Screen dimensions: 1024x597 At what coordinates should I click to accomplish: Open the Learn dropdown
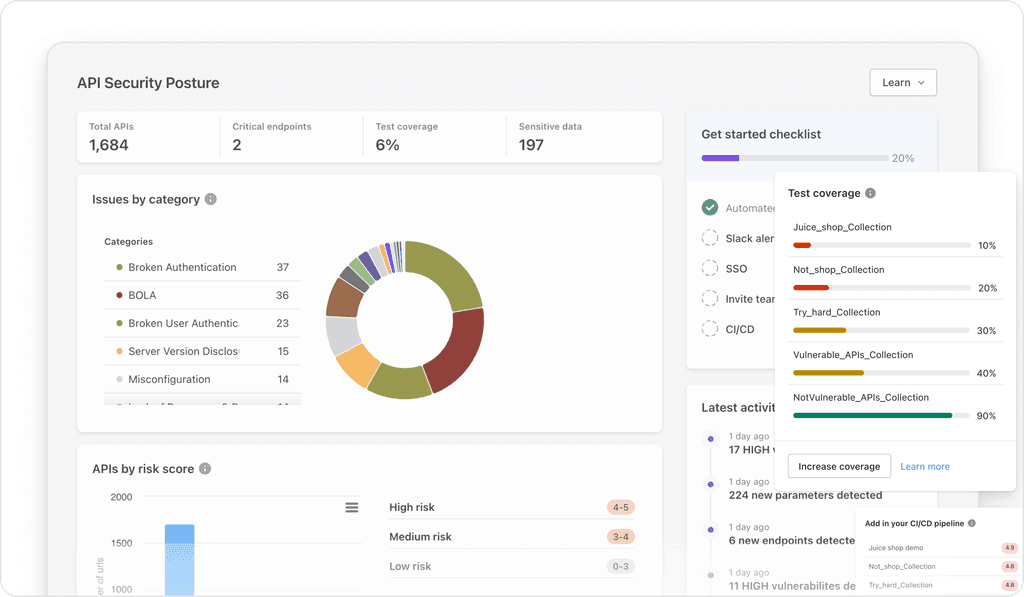click(x=902, y=82)
